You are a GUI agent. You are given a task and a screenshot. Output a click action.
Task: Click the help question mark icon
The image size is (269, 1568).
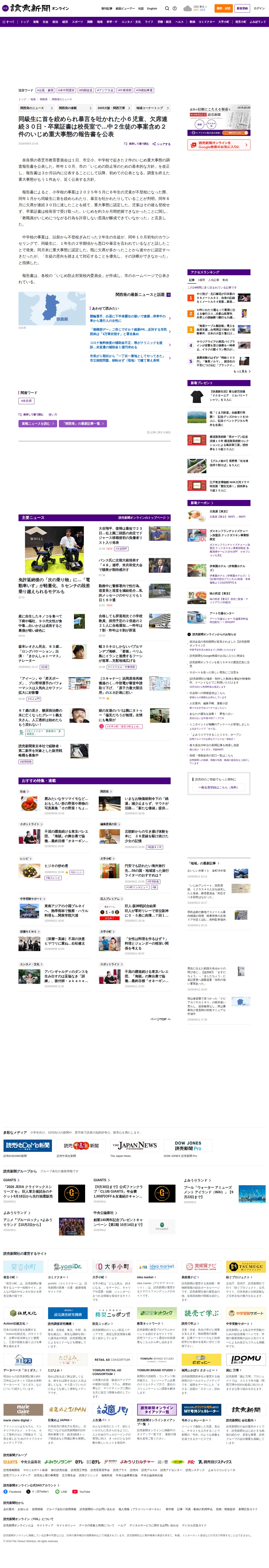175,8
